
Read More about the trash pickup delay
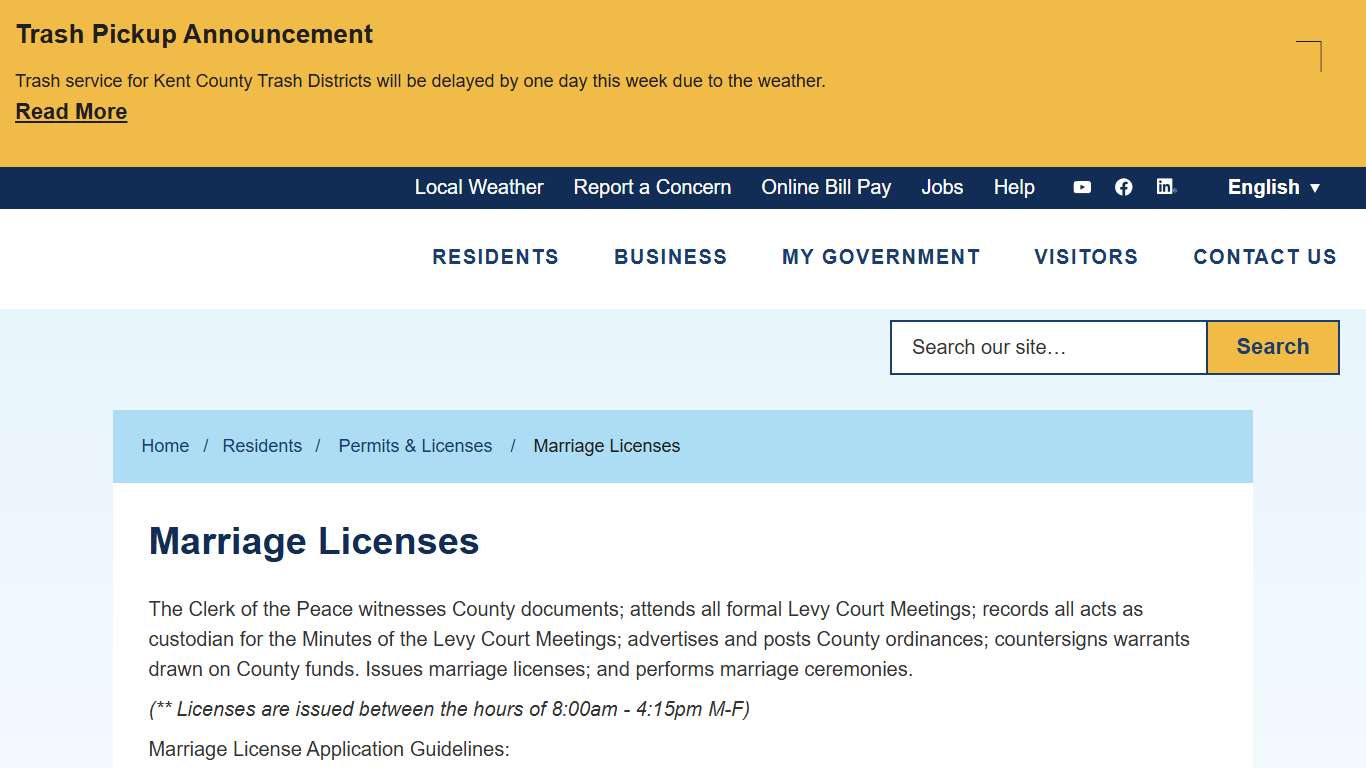coord(70,111)
